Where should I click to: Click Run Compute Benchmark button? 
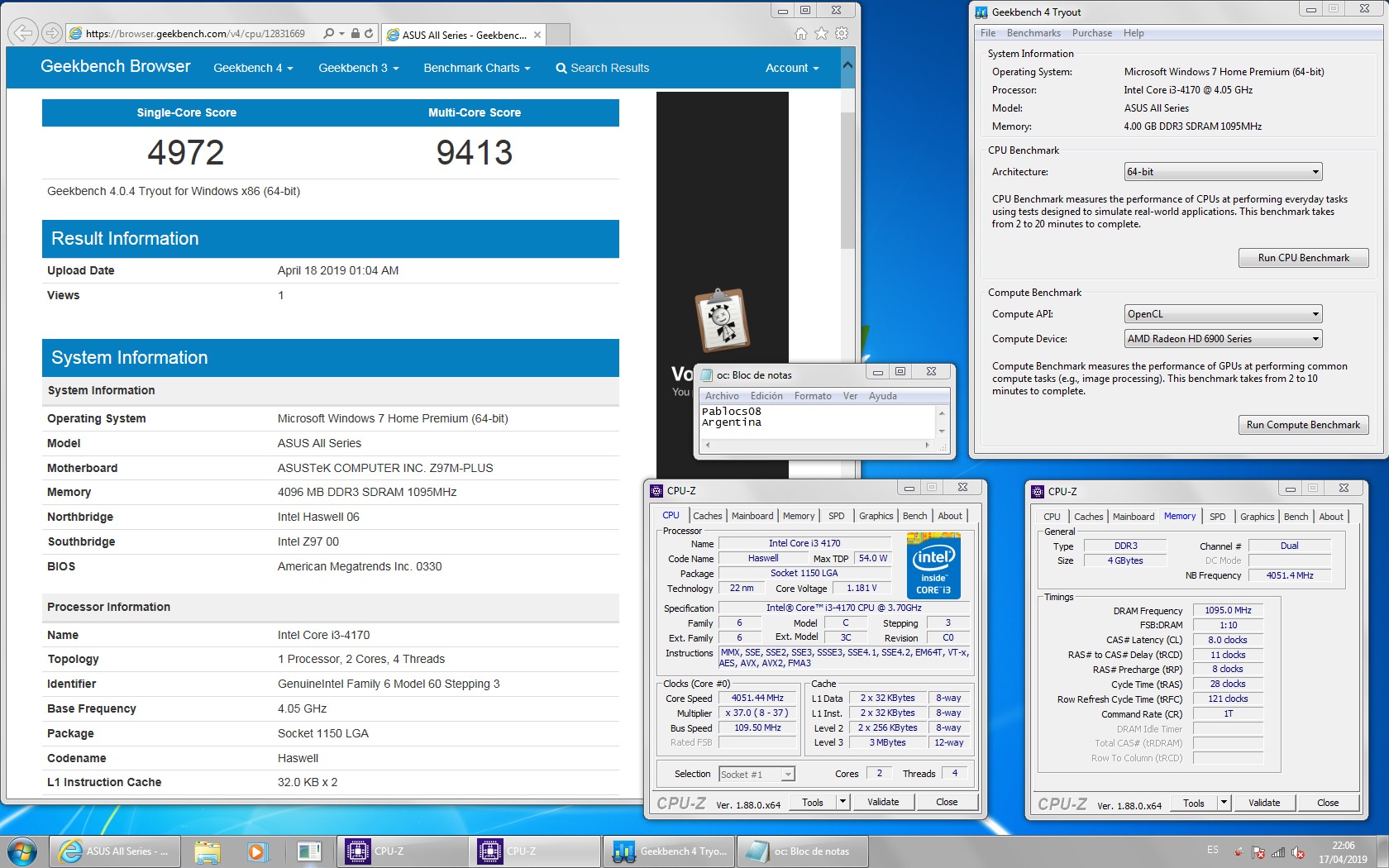pyautogui.click(x=1303, y=425)
